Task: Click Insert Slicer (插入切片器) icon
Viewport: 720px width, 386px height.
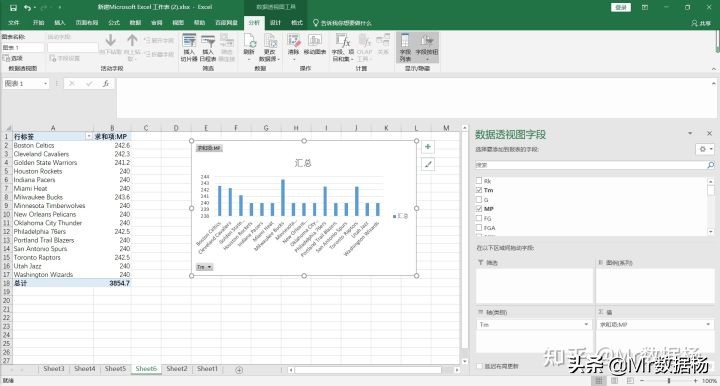Action: (x=189, y=41)
